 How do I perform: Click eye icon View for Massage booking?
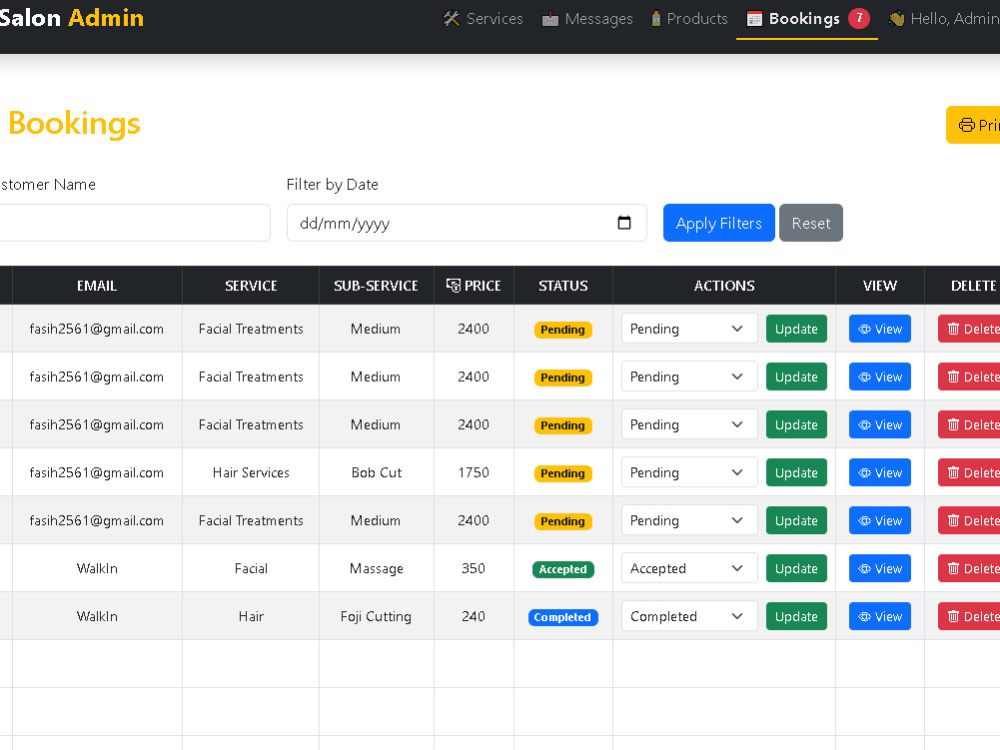(x=865, y=568)
